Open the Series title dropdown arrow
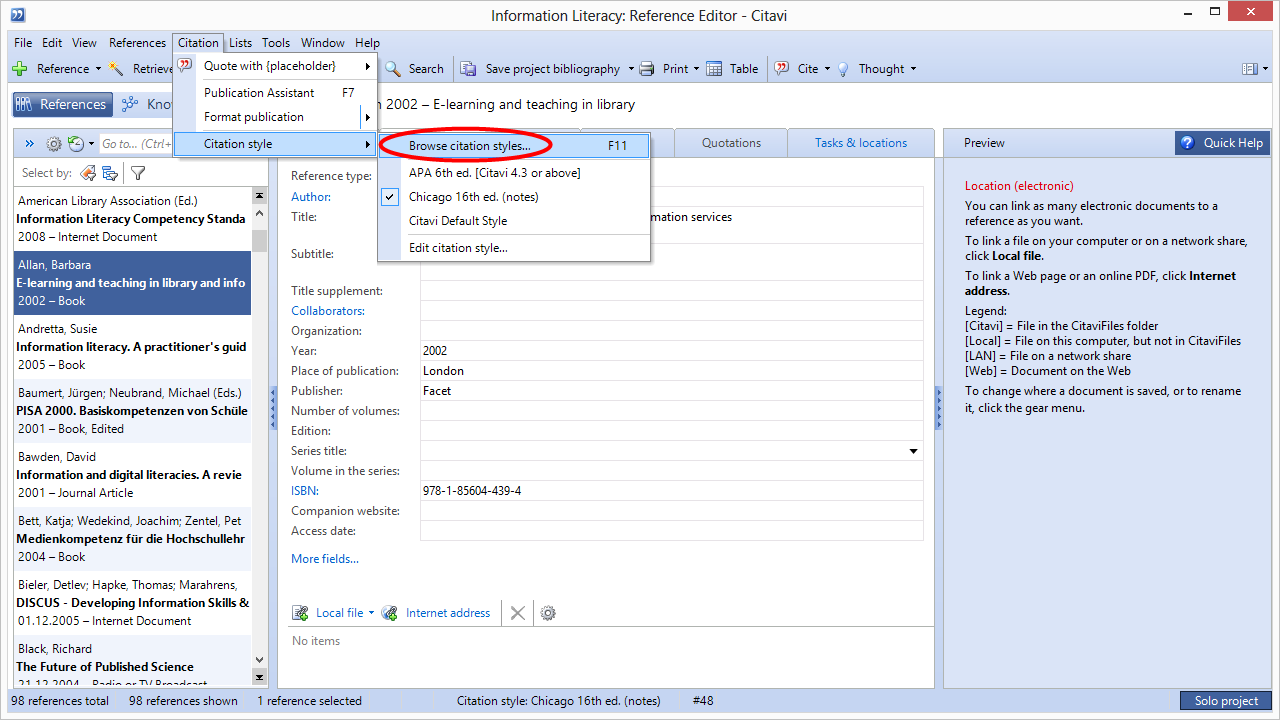The width and height of the screenshot is (1280, 720). point(913,451)
